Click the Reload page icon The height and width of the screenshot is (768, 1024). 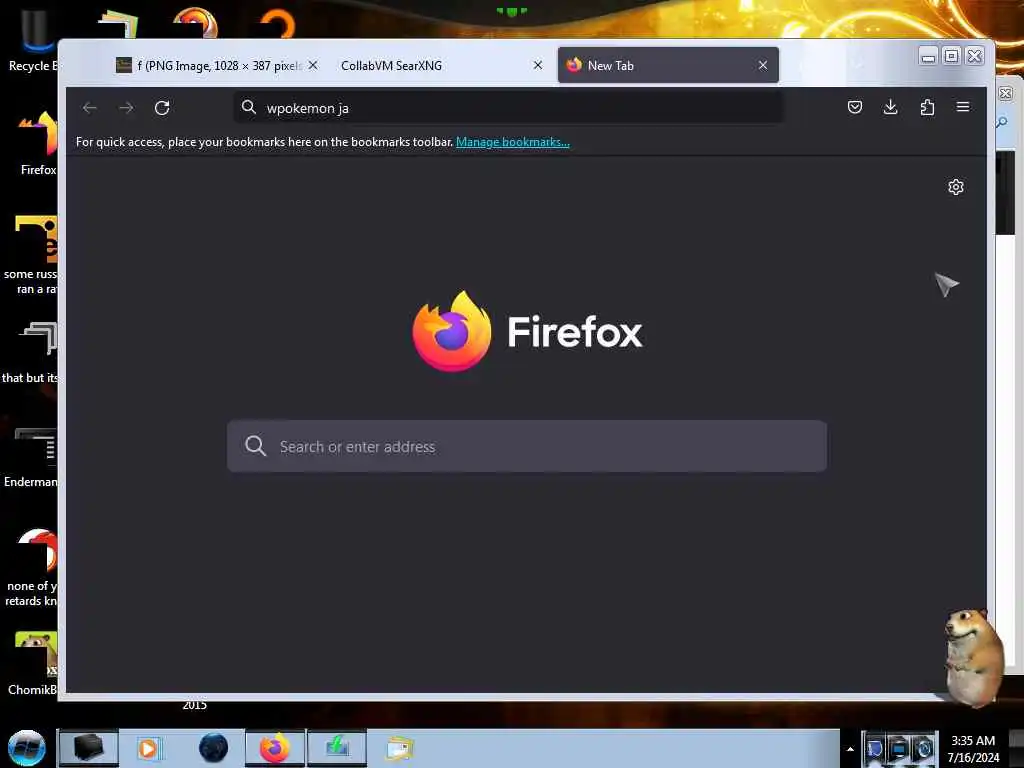pyautogui.click(x=162, y=108)
